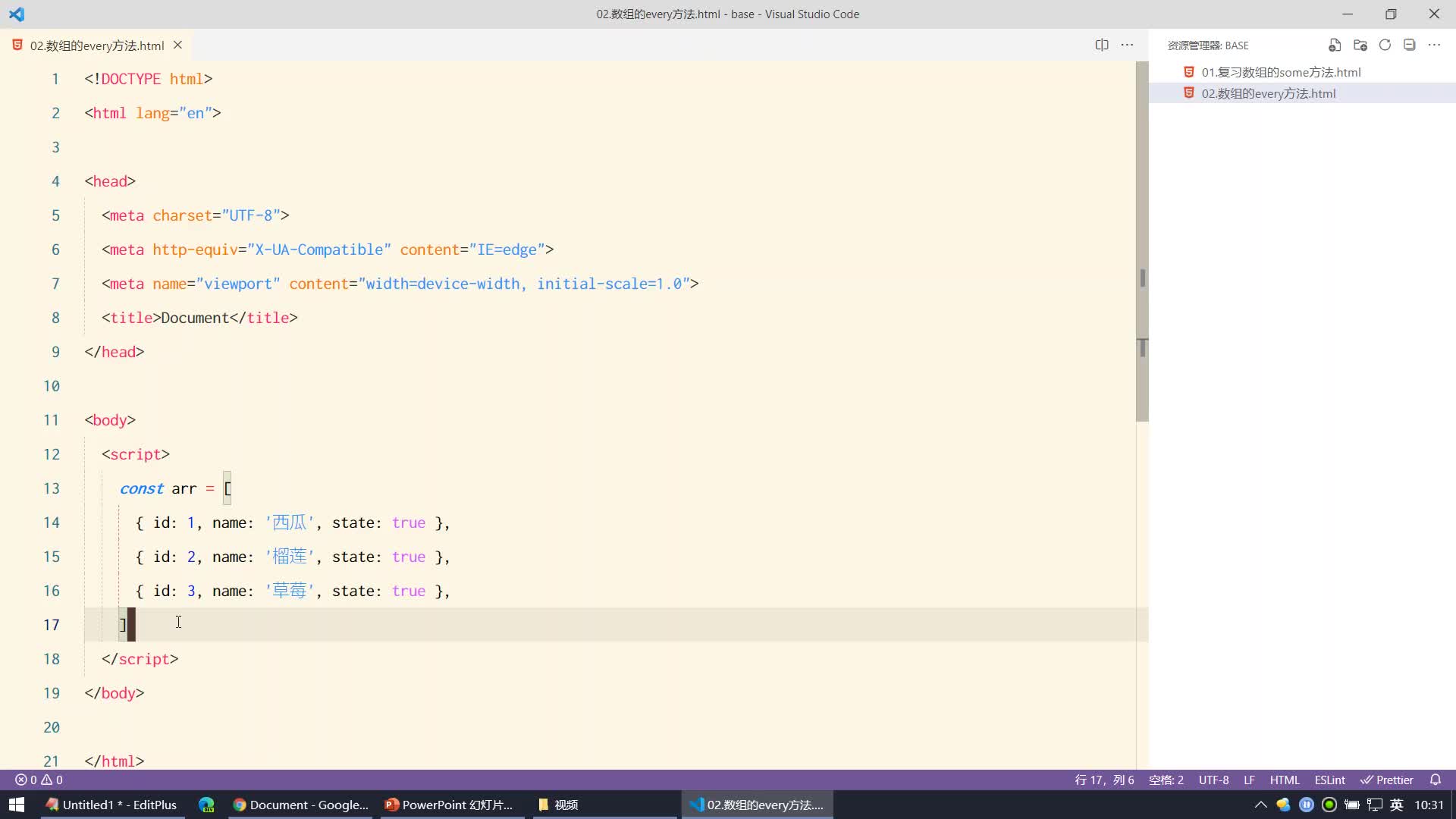Click the VS Code taskbar button
This screenshot has height=819, width=1456.
(x=758, y=805)
